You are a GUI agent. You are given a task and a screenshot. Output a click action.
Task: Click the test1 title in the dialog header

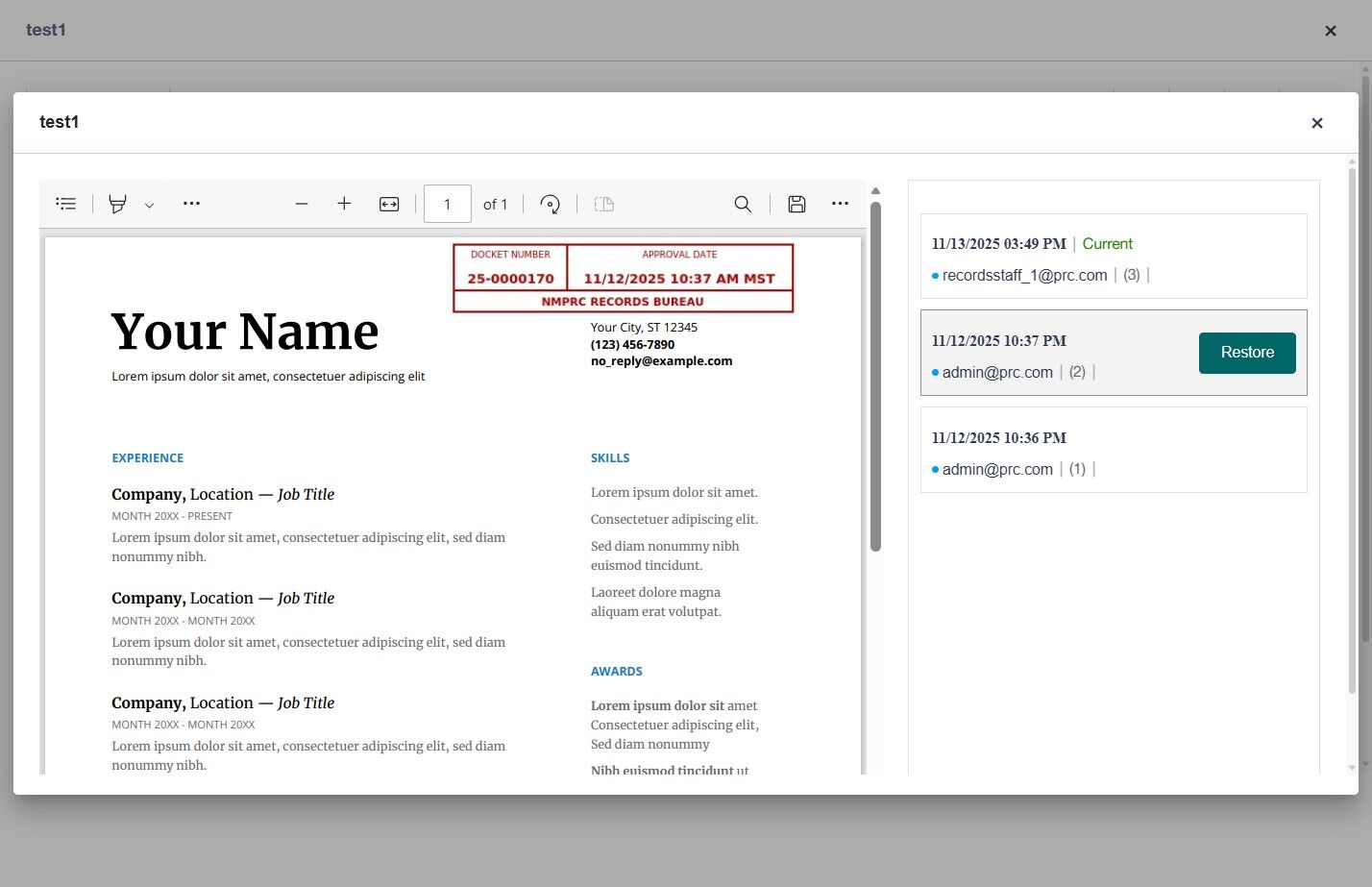click(x=60, y=122)
